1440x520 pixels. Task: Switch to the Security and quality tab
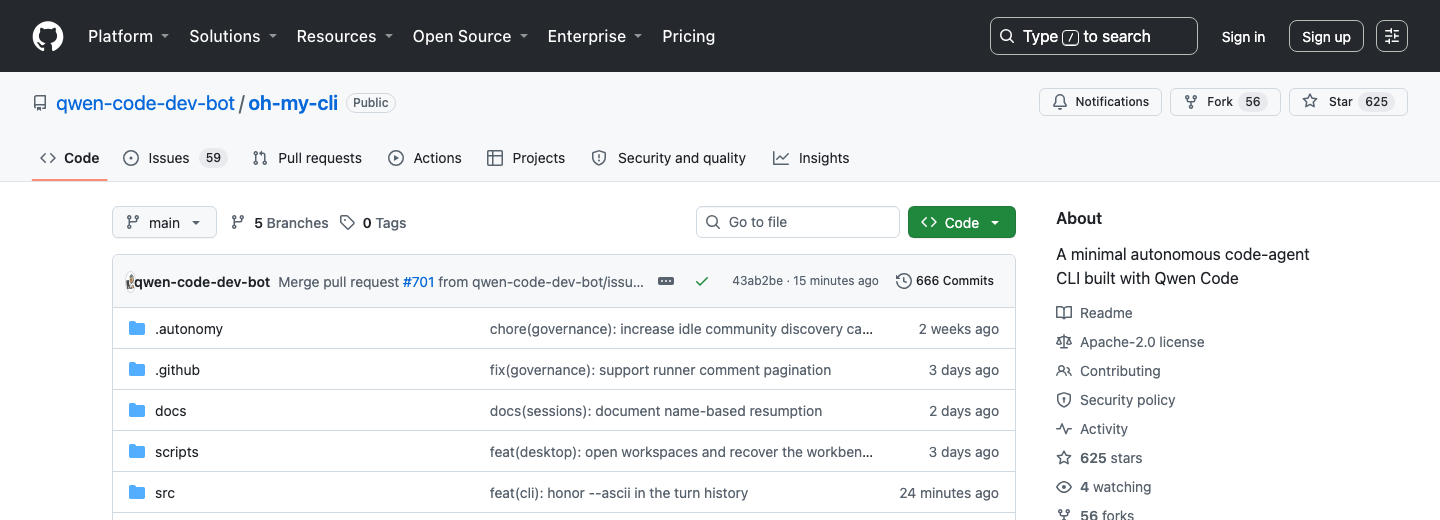(669, 158)
